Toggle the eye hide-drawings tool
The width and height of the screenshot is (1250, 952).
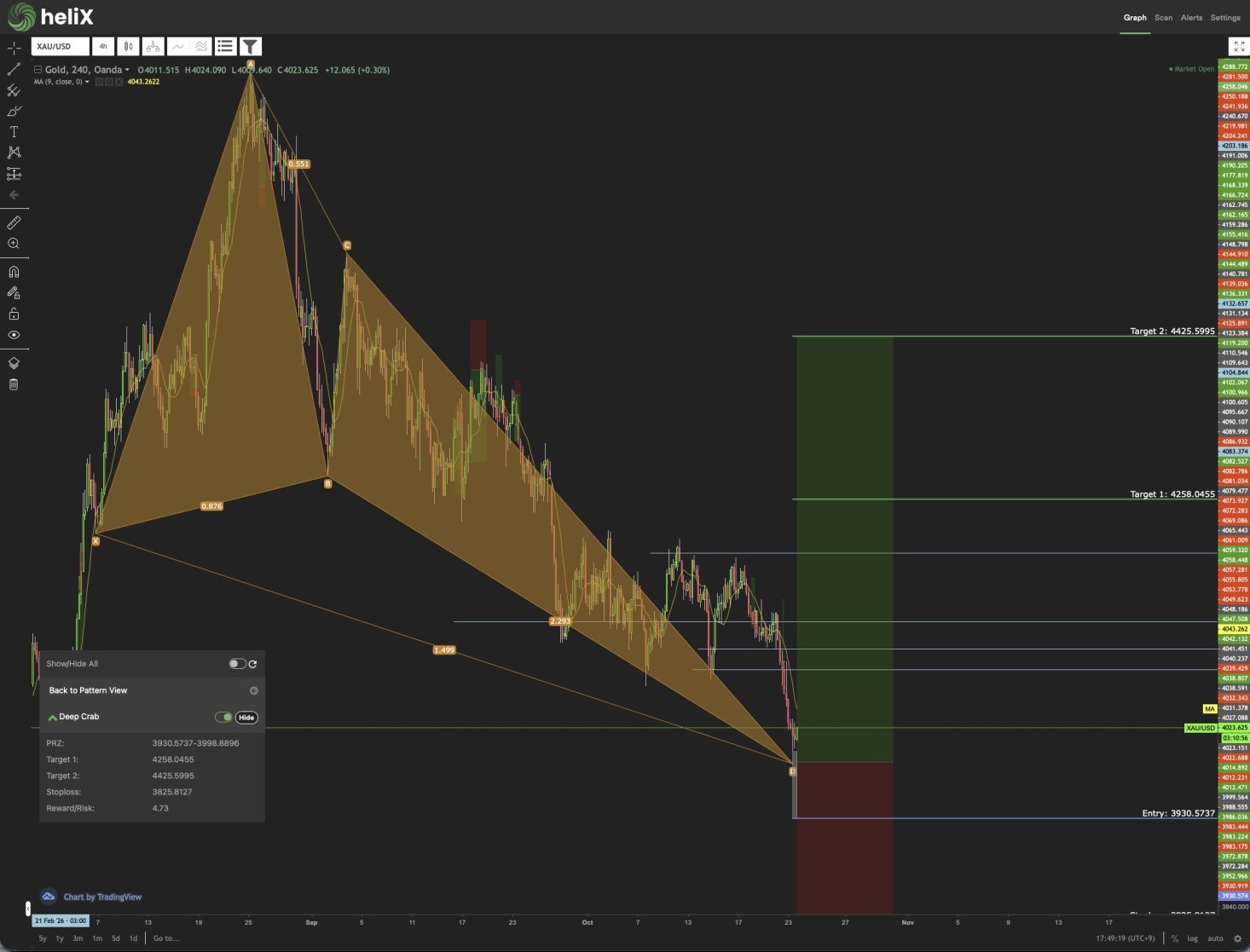(14, 335)
